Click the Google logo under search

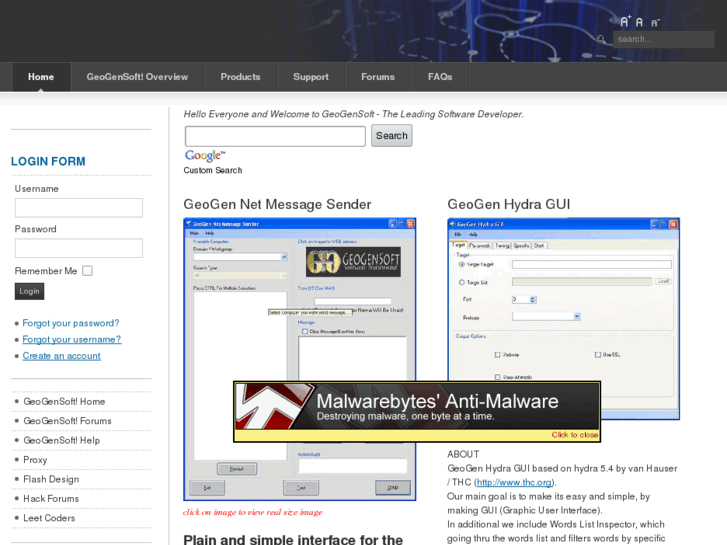click(x=204, y=155)
